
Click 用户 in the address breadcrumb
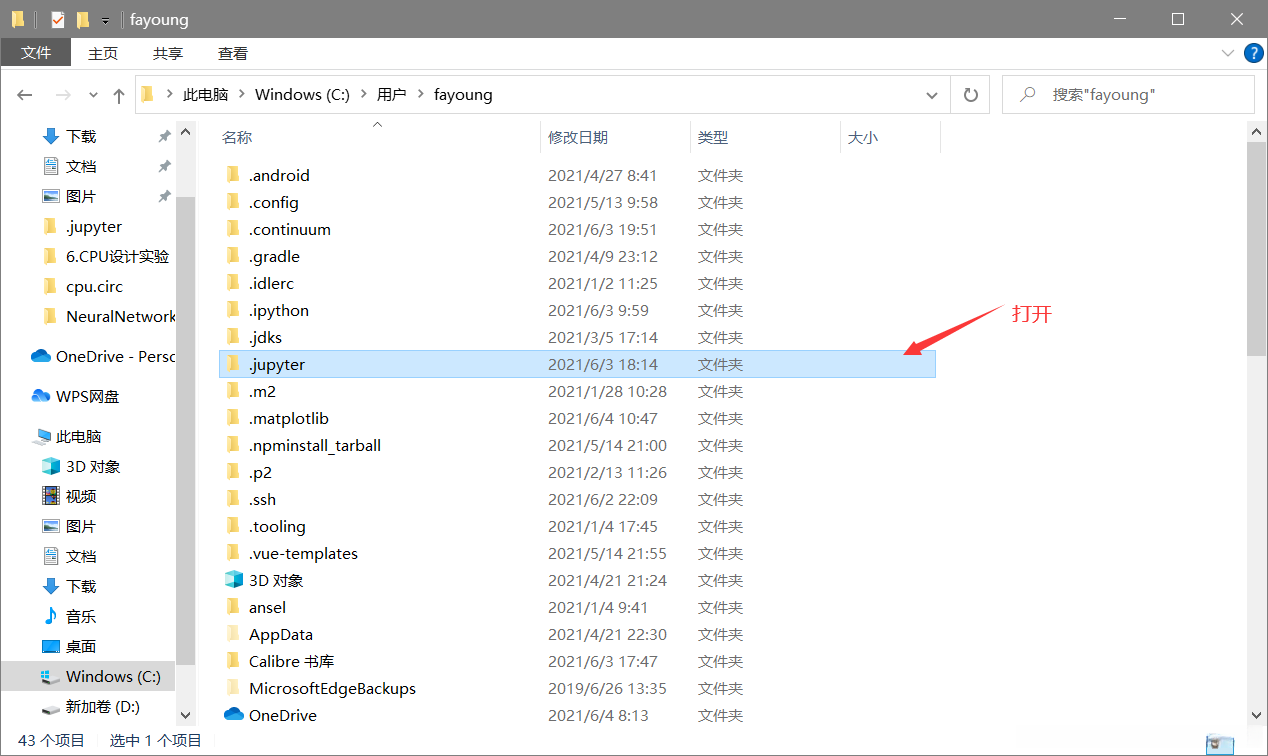click(391, 95)
